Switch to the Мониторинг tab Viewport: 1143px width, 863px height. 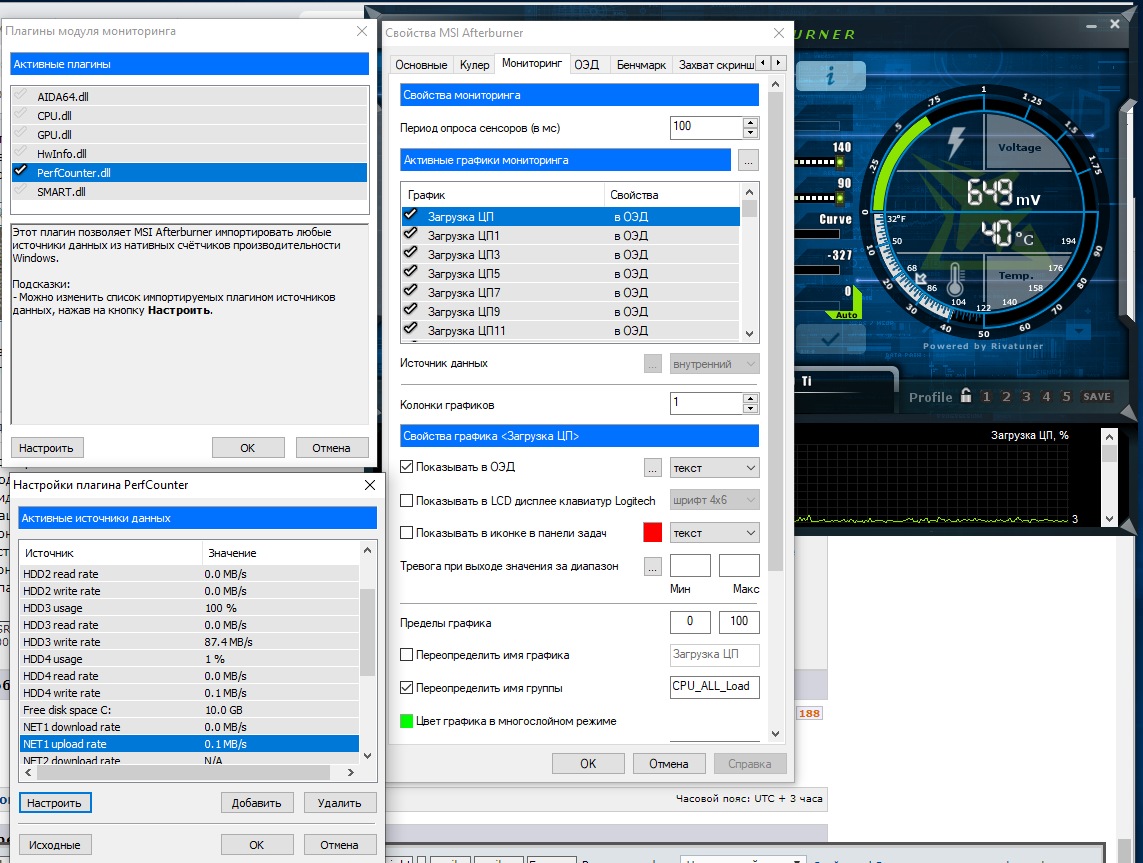click(532, 63)
